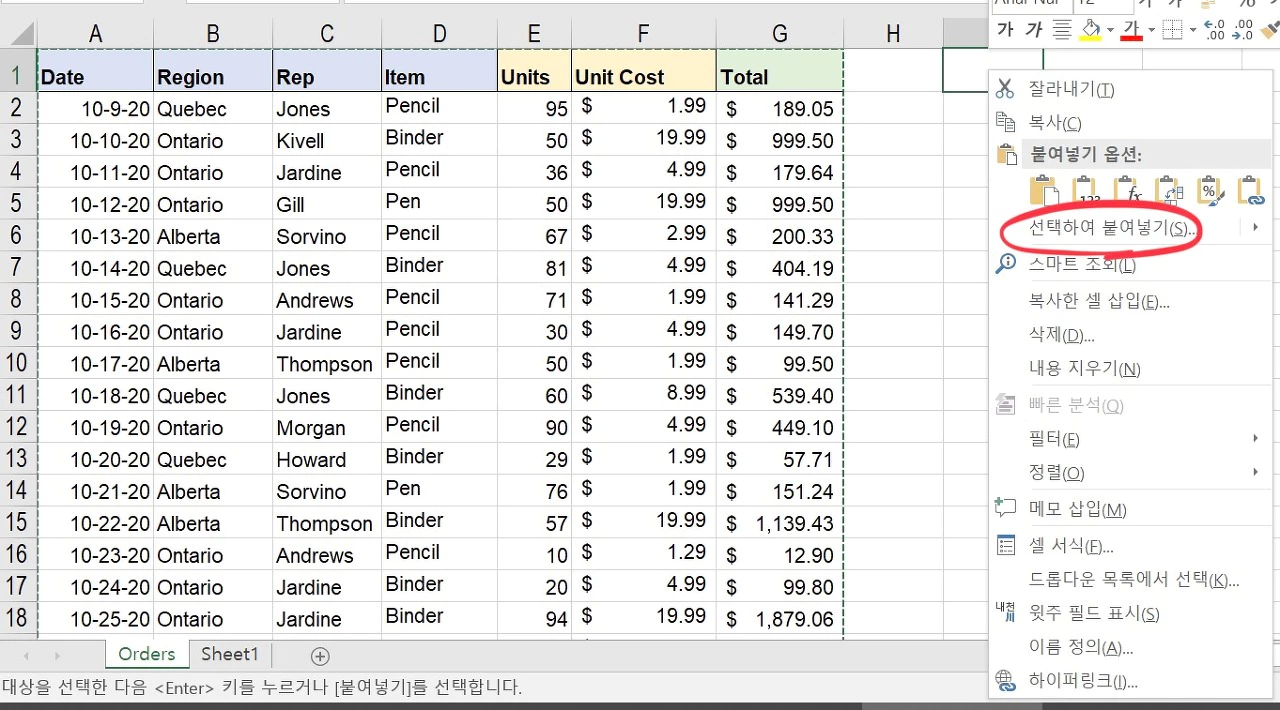
Task: Select column G header
Action: click(780, 34)
